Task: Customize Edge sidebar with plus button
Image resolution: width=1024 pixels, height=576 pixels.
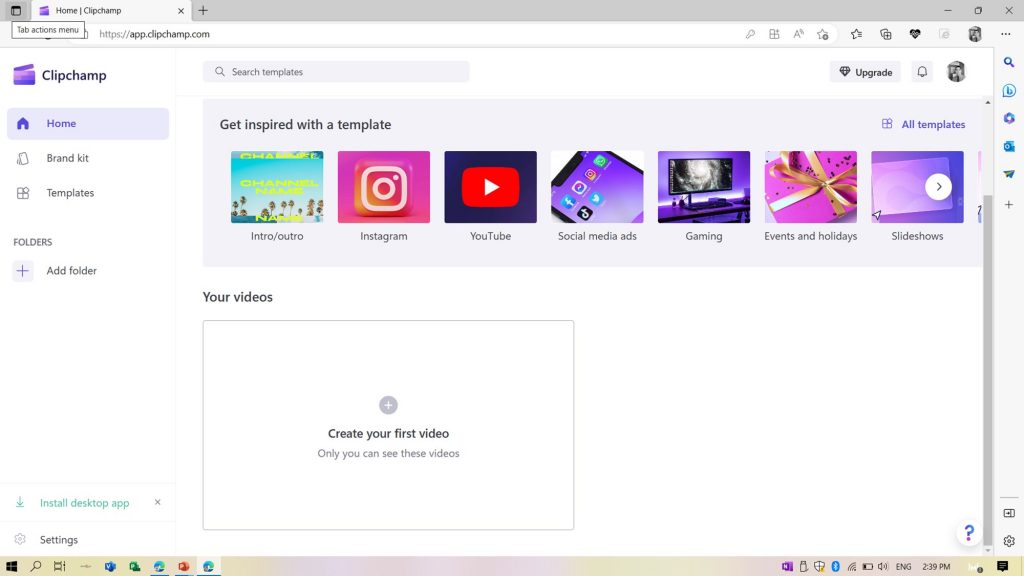Action: [x=1009, y=204]
